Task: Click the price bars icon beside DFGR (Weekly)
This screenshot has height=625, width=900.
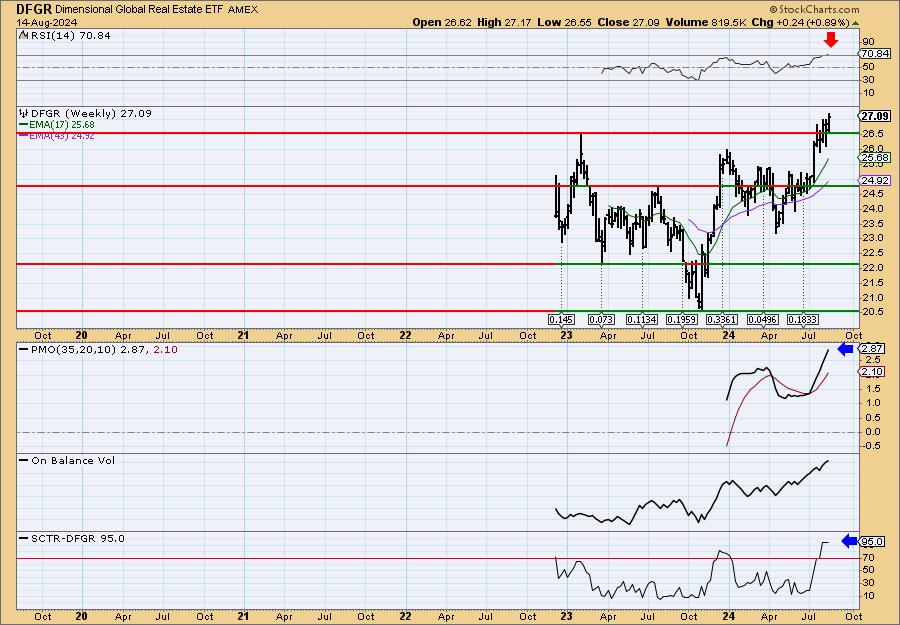Action: 24,113
